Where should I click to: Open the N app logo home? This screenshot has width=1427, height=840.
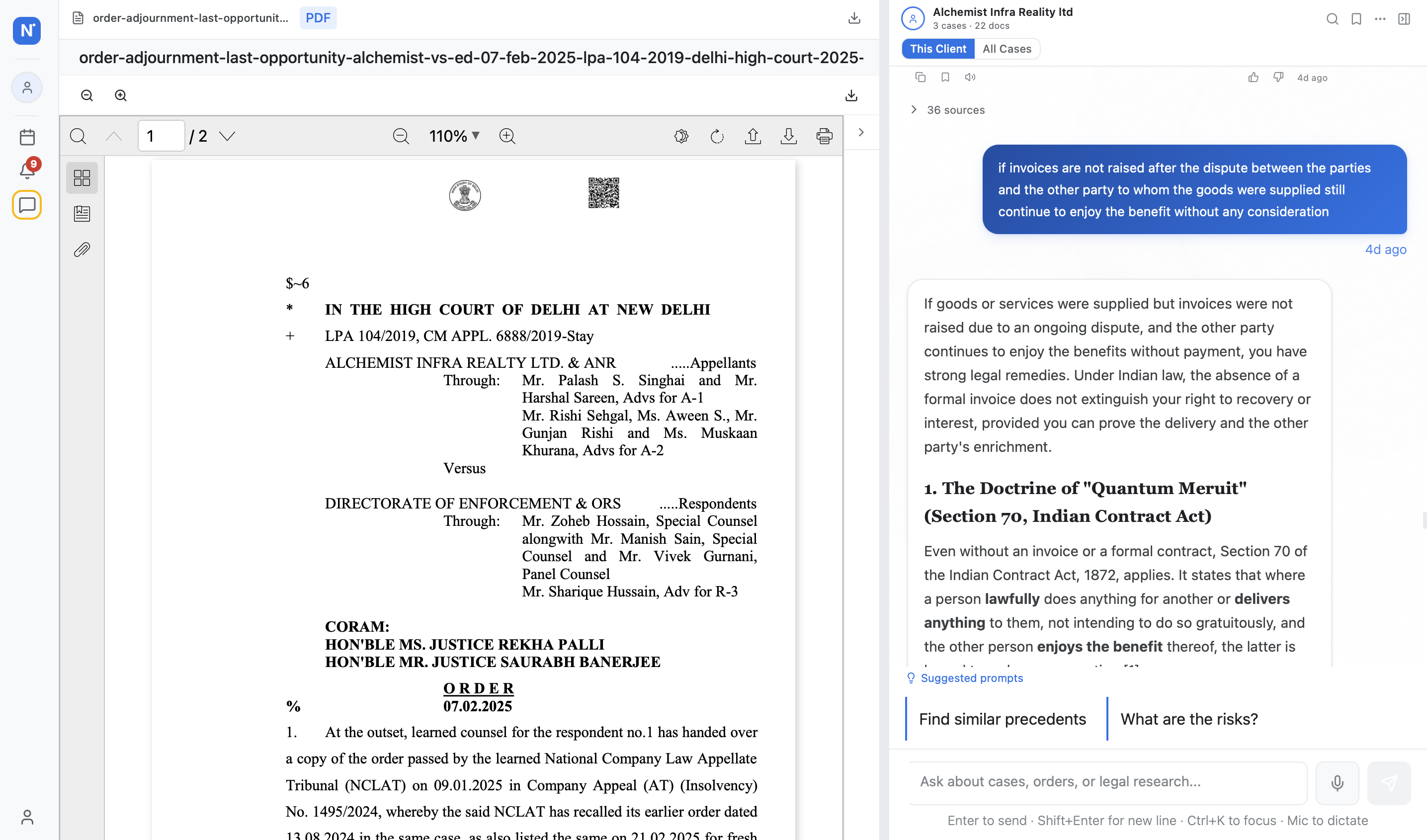[x=27, y=30]
